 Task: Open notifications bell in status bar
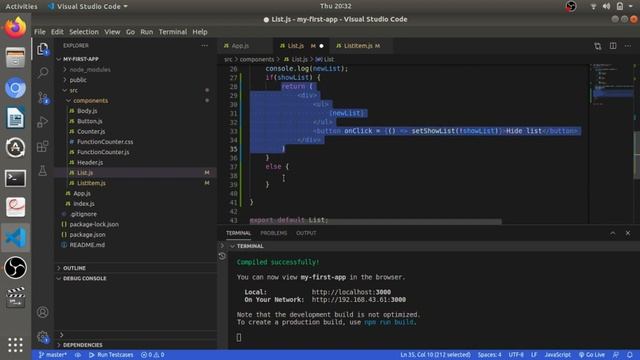pos(630,355)
